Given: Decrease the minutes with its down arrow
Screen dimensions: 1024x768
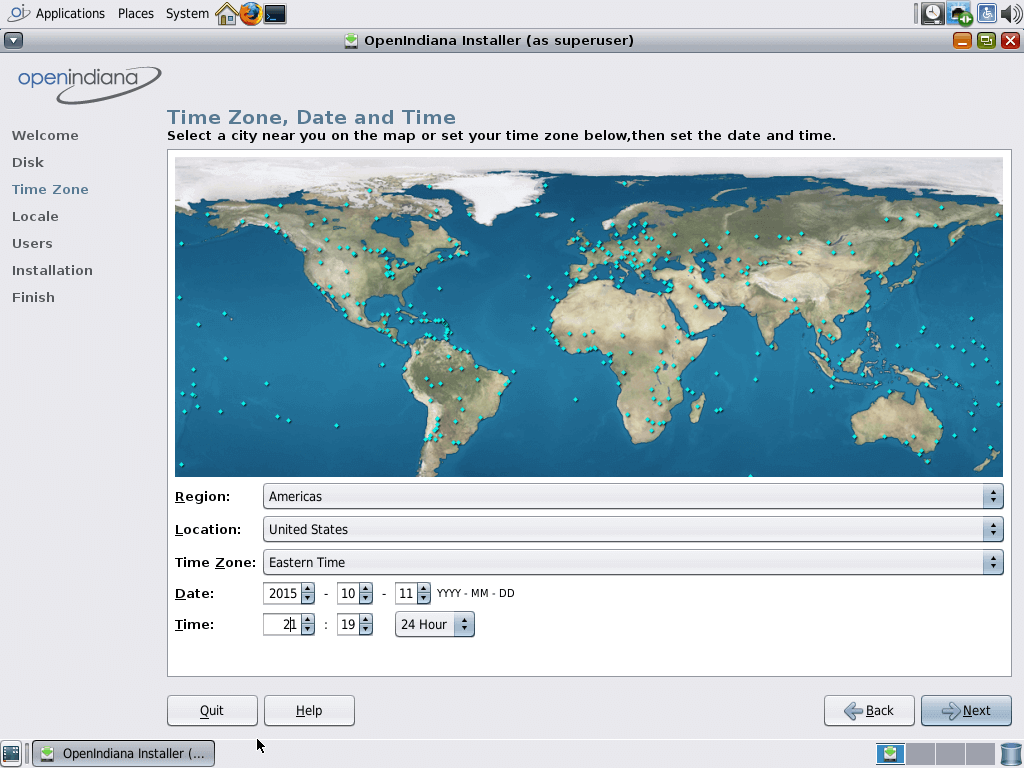Looking at the screenshot, I should pyautogui.click(x=366, y=630).
